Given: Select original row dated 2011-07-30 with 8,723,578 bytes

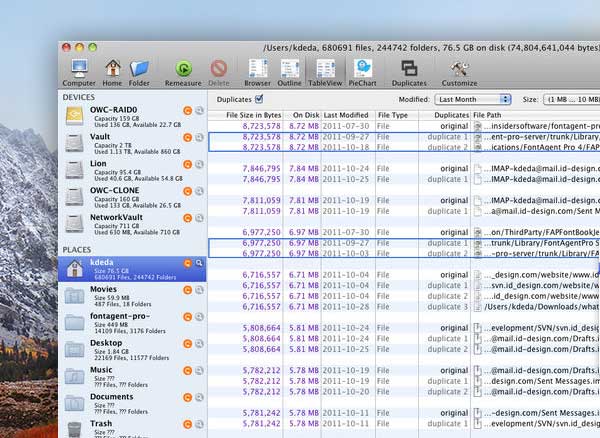Looking at the screenshot, I should [x=404, y=126].
